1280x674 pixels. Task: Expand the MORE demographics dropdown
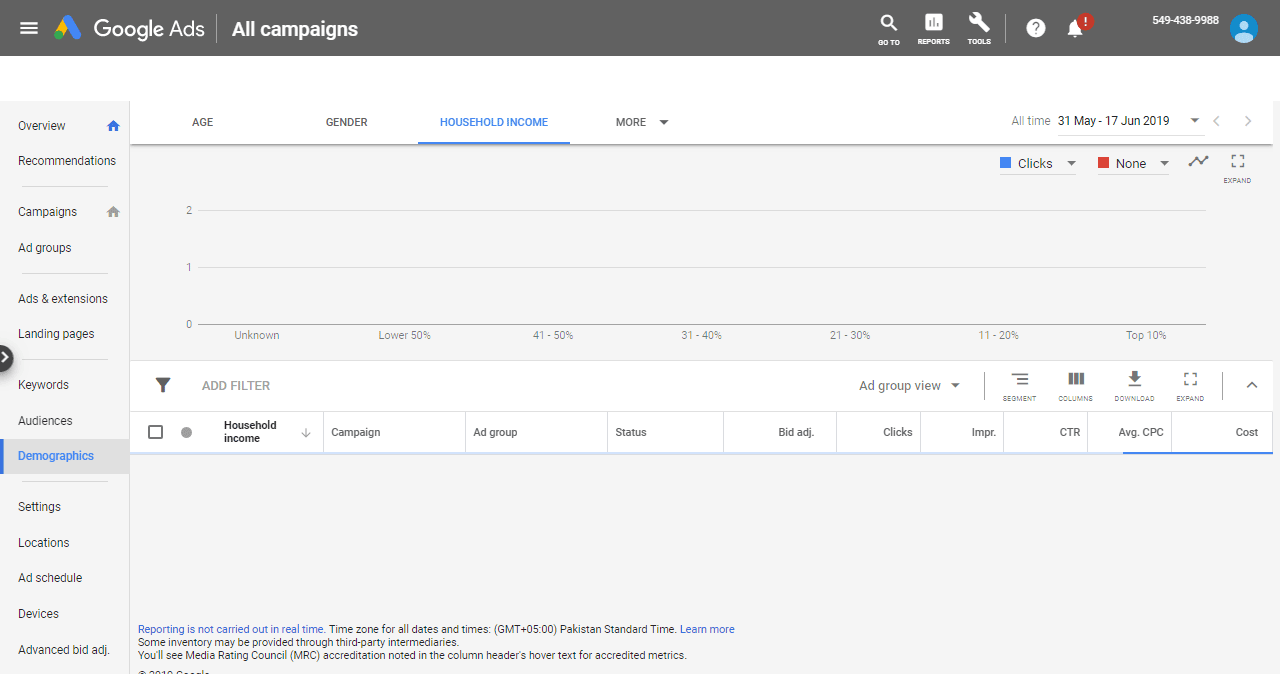coord(642,122)
